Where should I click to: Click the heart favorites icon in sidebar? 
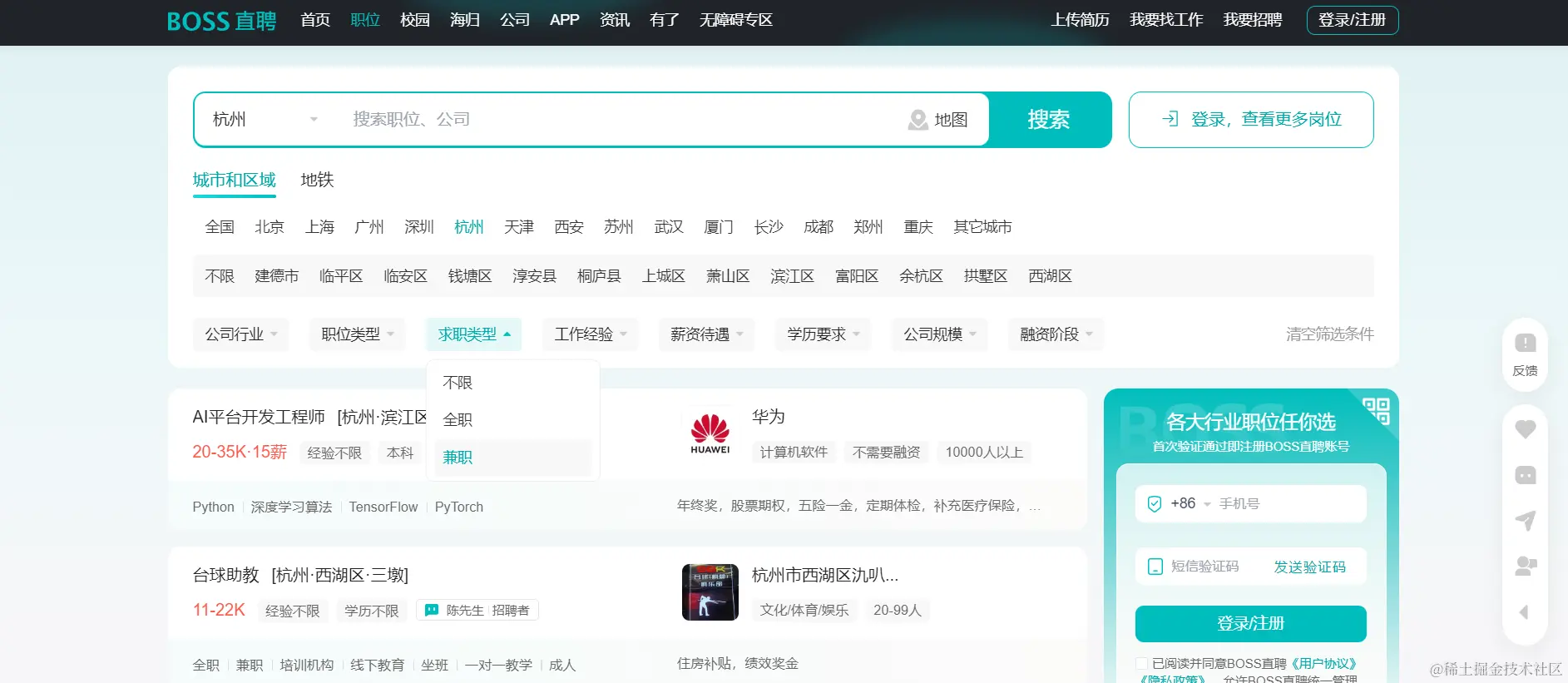[1525, 429]
